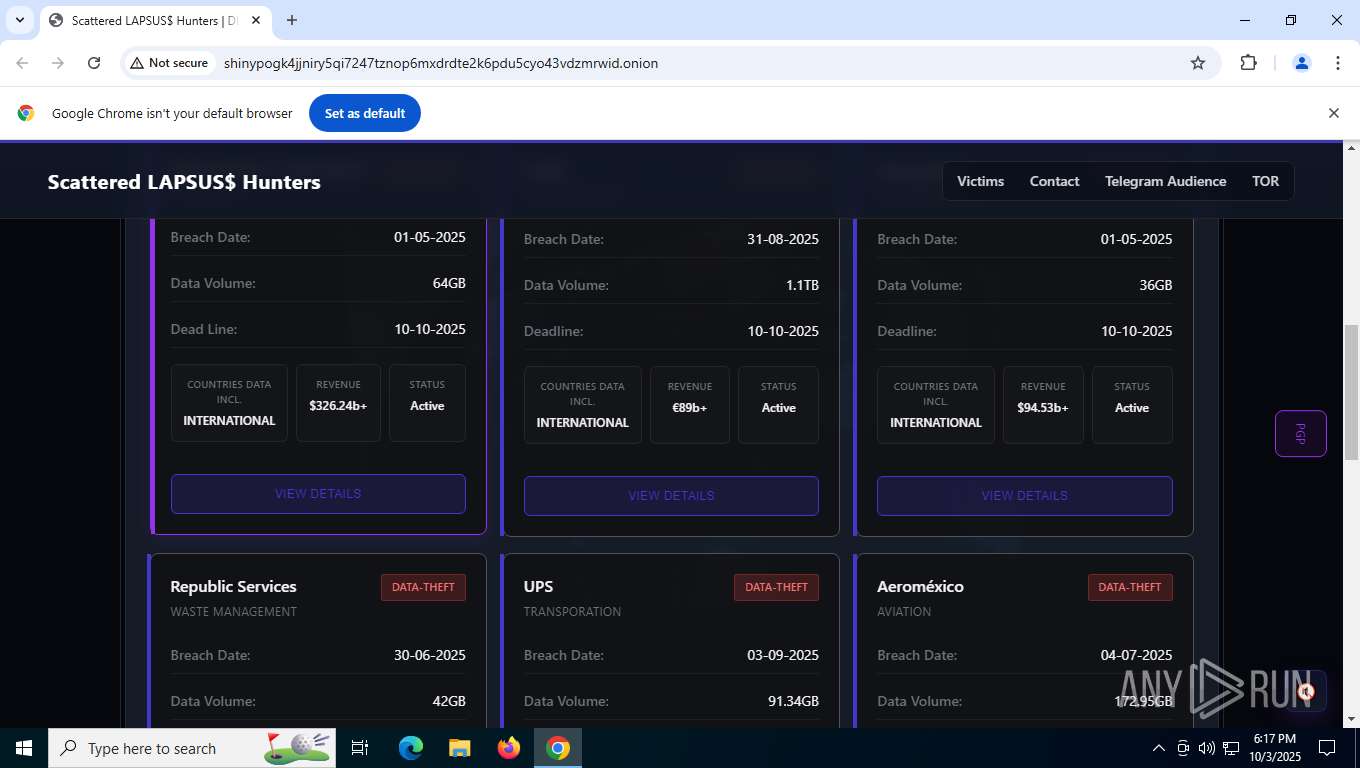1360x768 pixels.
Task: View details of the 64GB breach card
Action: coord(318,494)
